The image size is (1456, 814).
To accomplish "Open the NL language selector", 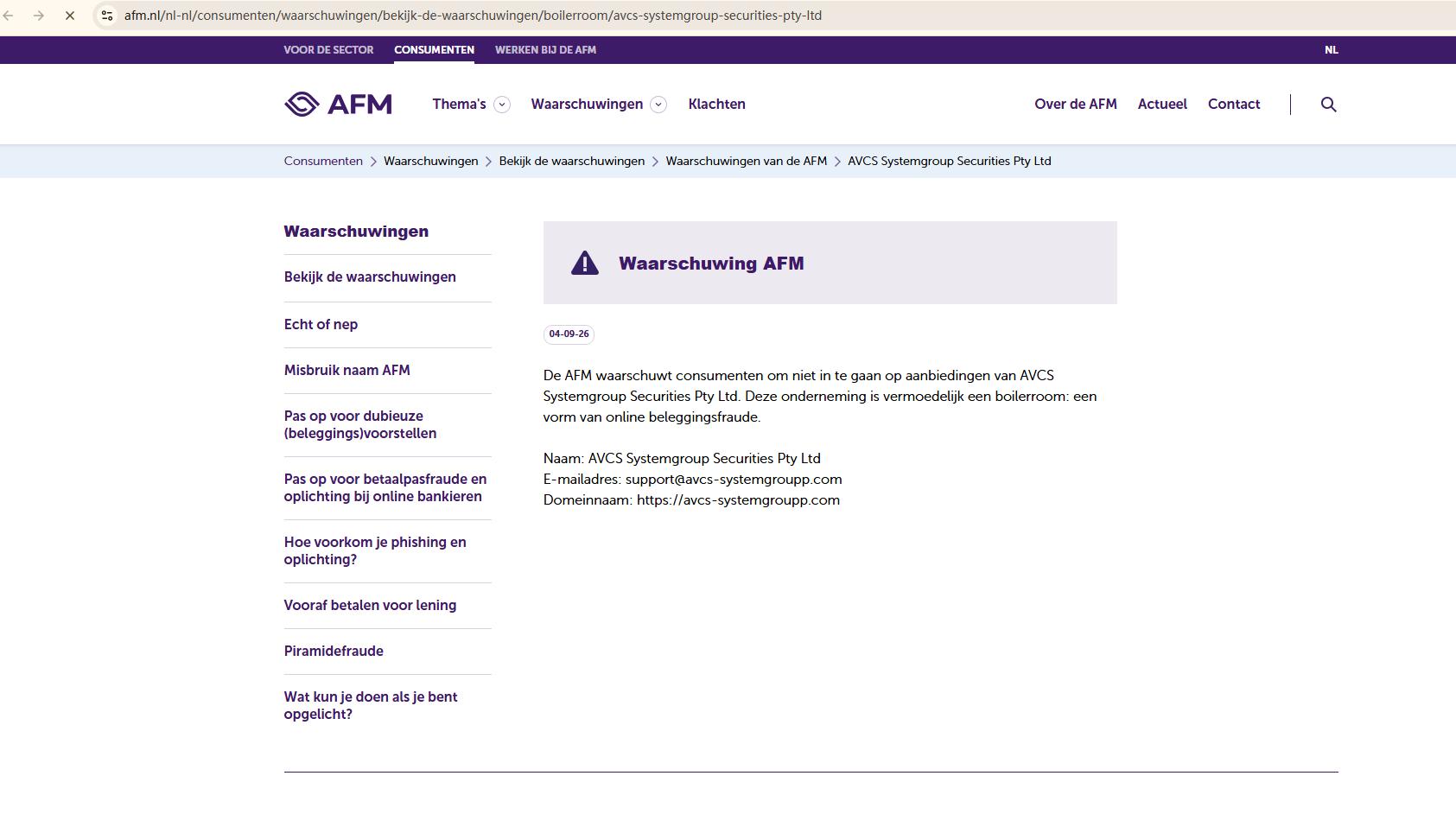I will pos(1332,50).
